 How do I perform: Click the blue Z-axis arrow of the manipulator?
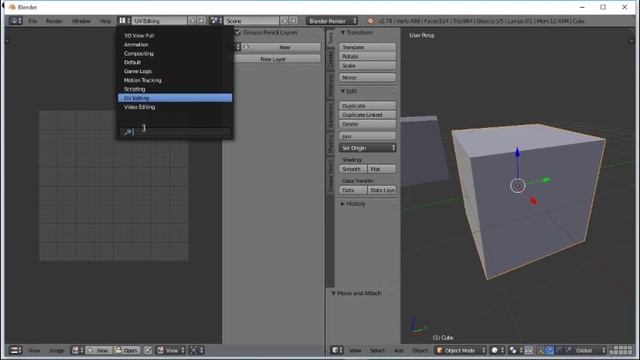[x=518, y=153]
